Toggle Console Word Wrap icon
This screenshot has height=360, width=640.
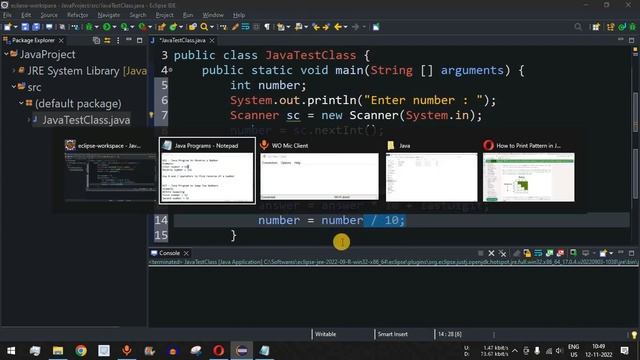pos(538,253)
